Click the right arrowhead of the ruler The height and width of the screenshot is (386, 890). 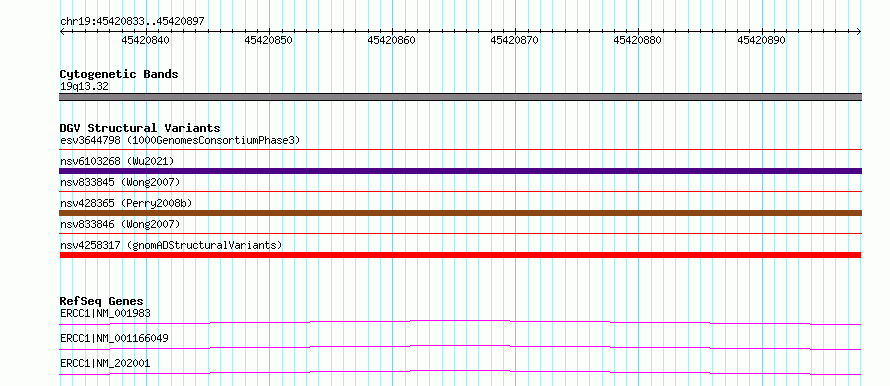pos(859,32)
